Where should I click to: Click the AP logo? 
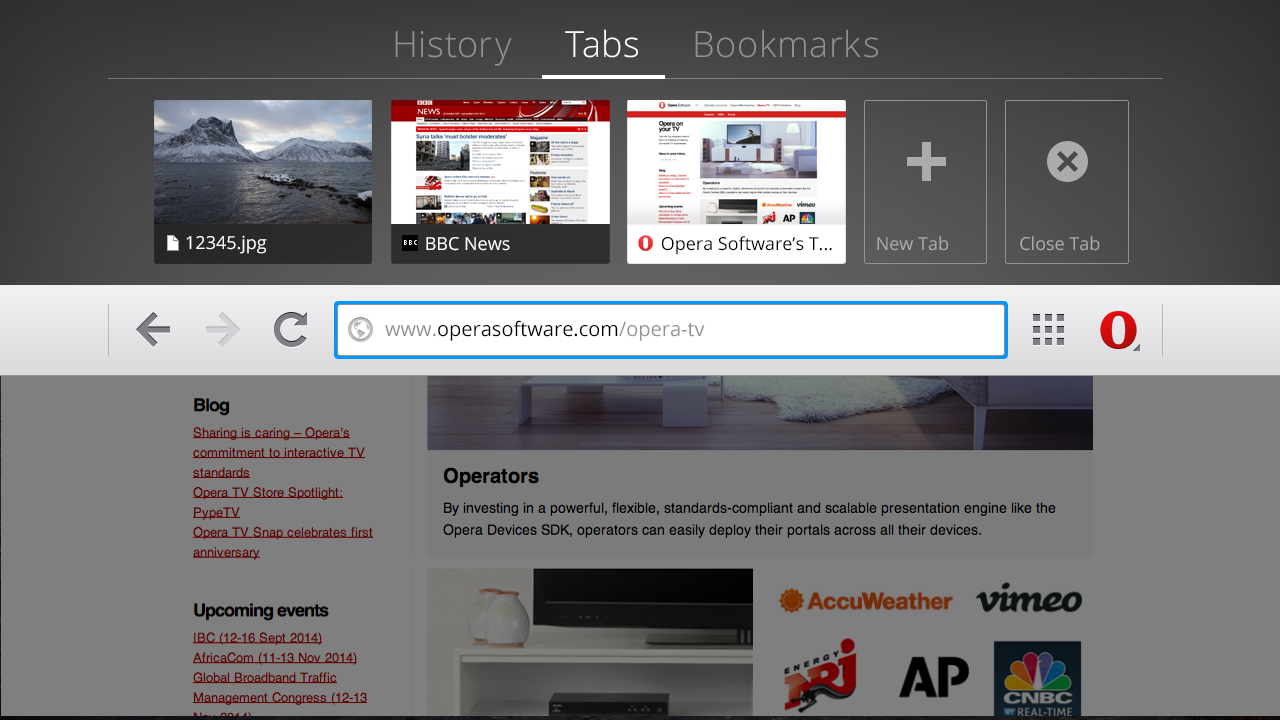point(934,677)
